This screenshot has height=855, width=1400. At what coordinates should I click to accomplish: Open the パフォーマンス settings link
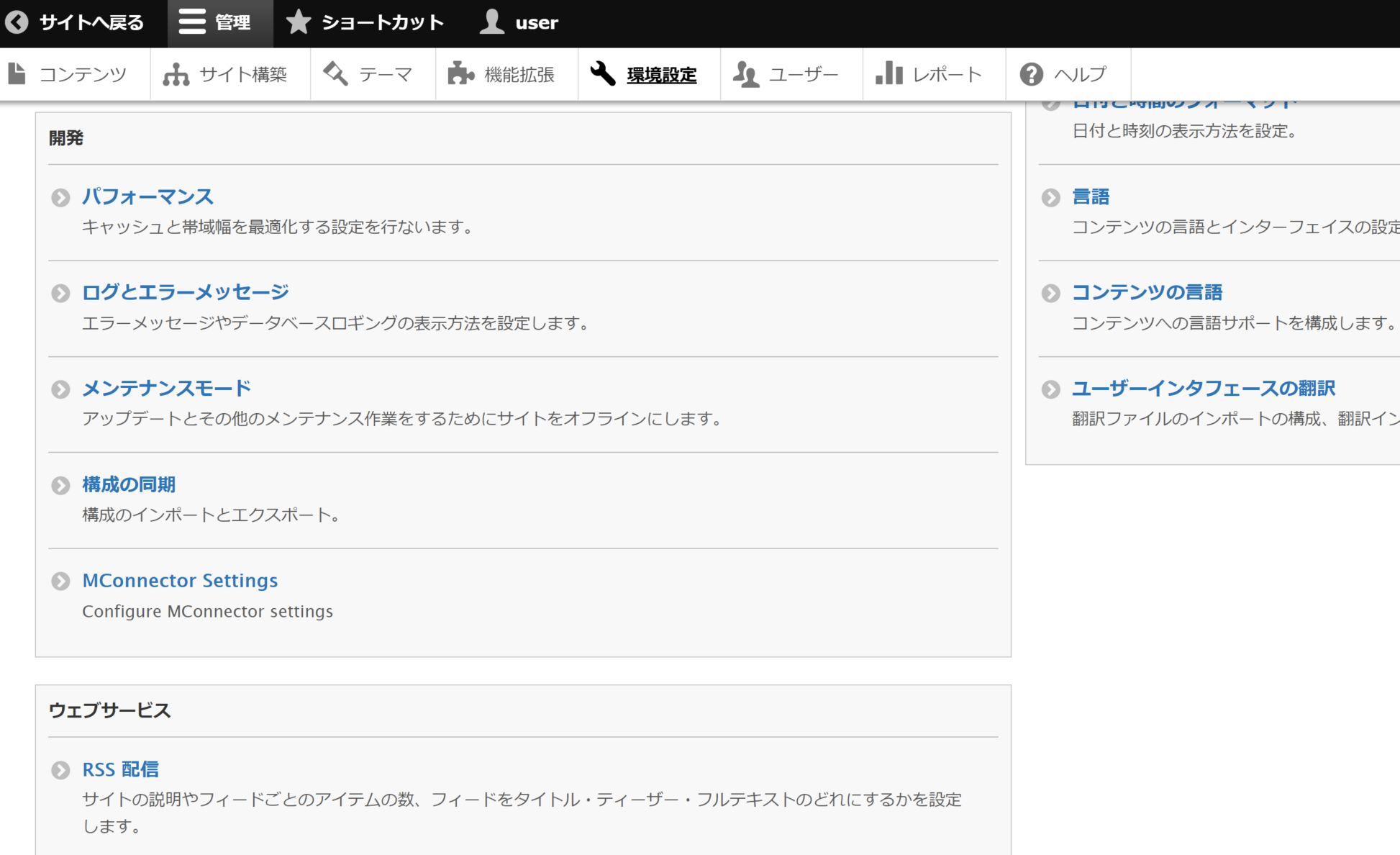(x=147, y=196)
